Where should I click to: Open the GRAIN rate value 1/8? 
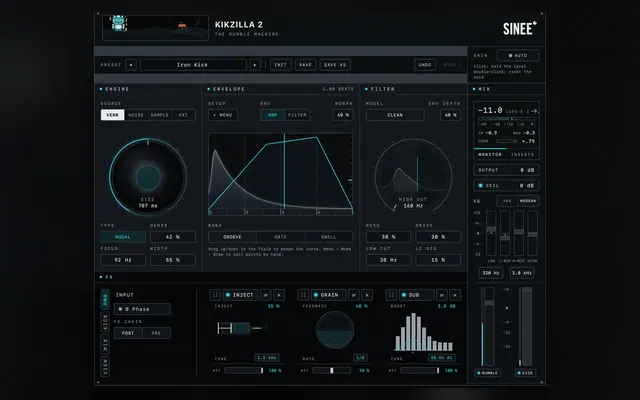360,358
